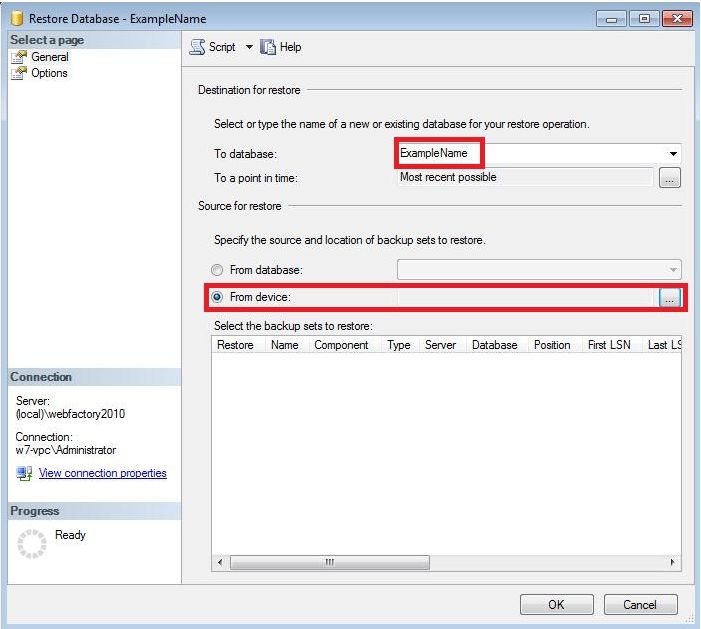Open the point in time browse button
This screenshot has height=629, width=701.
pos(669,178)
